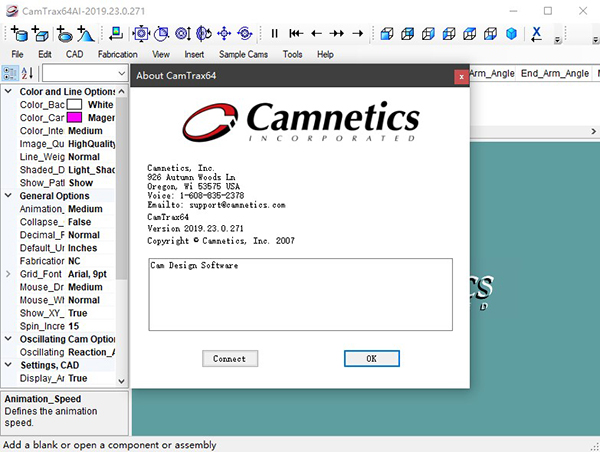
Task: Pause the cam animation
Action: 275,33
